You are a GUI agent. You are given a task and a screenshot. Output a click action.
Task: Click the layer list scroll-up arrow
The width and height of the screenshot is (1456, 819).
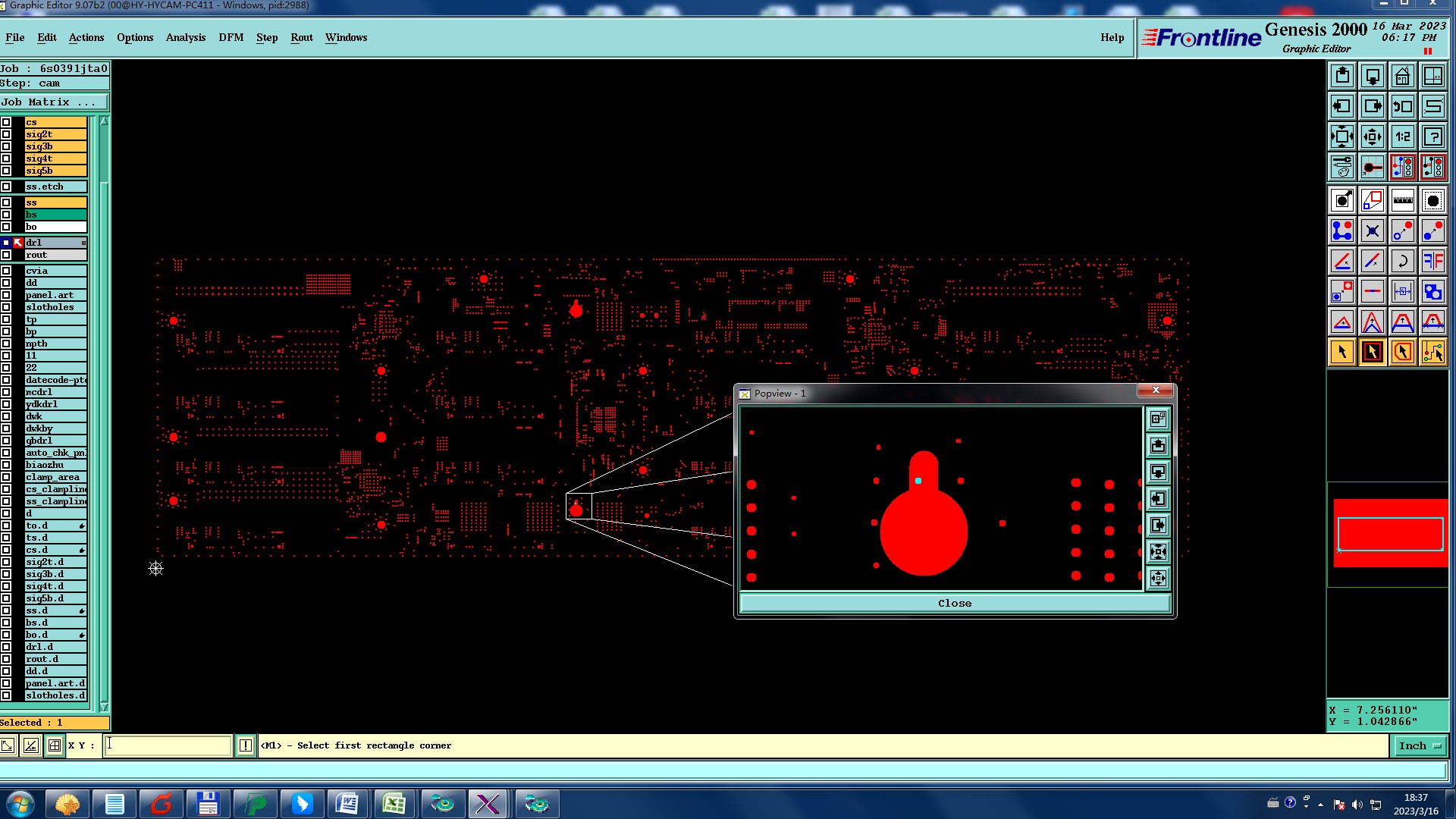click(x=104, y=121)
